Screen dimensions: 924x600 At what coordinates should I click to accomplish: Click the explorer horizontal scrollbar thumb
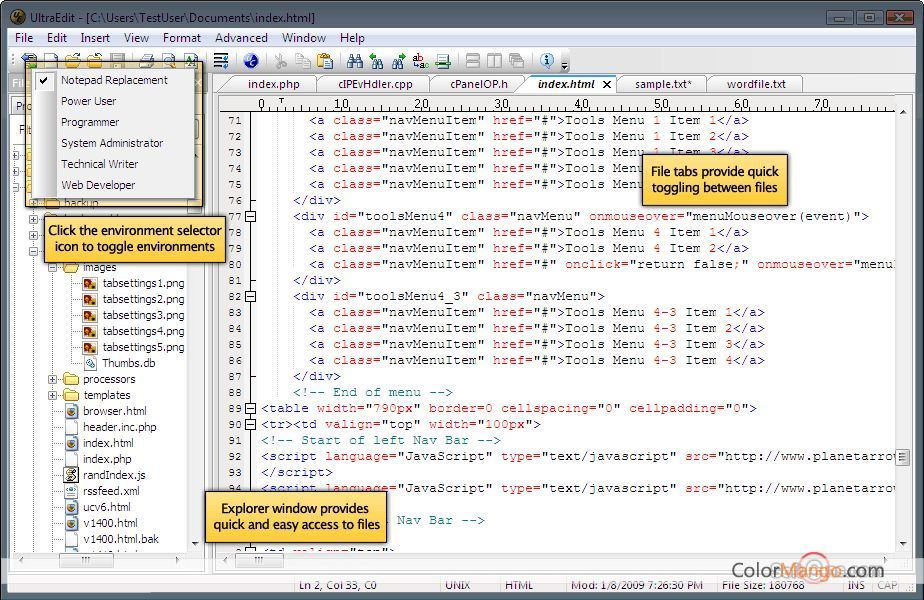pyautogui.click(x=86, y=560)
